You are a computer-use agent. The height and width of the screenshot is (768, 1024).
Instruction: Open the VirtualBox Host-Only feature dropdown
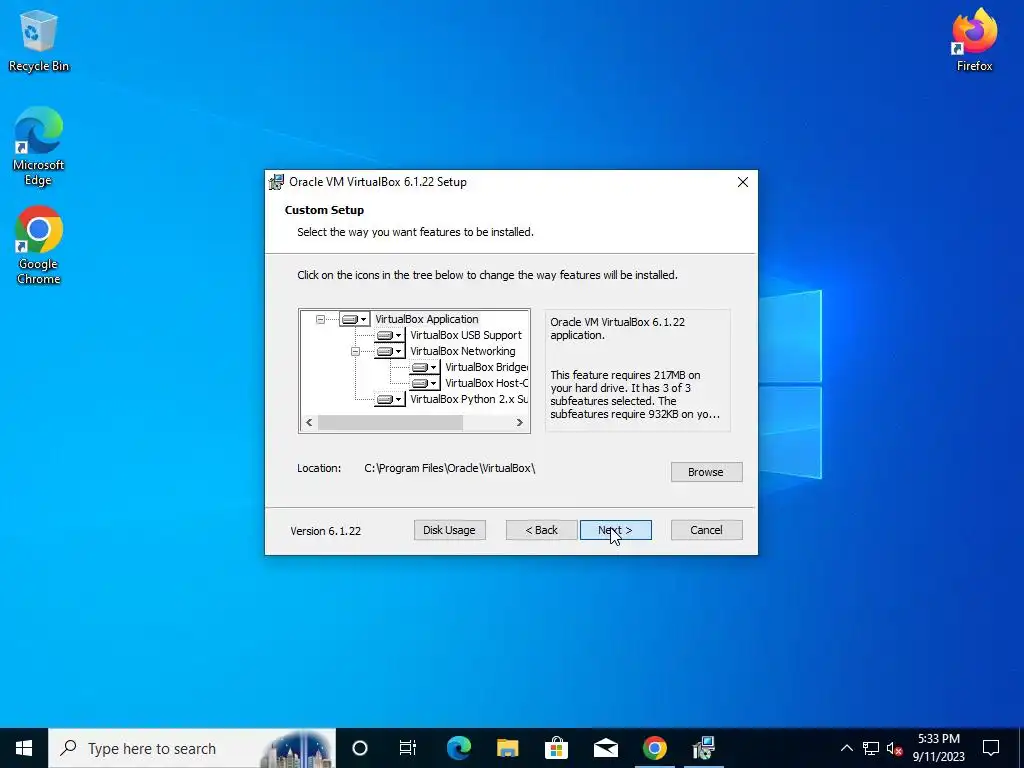(425, 383)
